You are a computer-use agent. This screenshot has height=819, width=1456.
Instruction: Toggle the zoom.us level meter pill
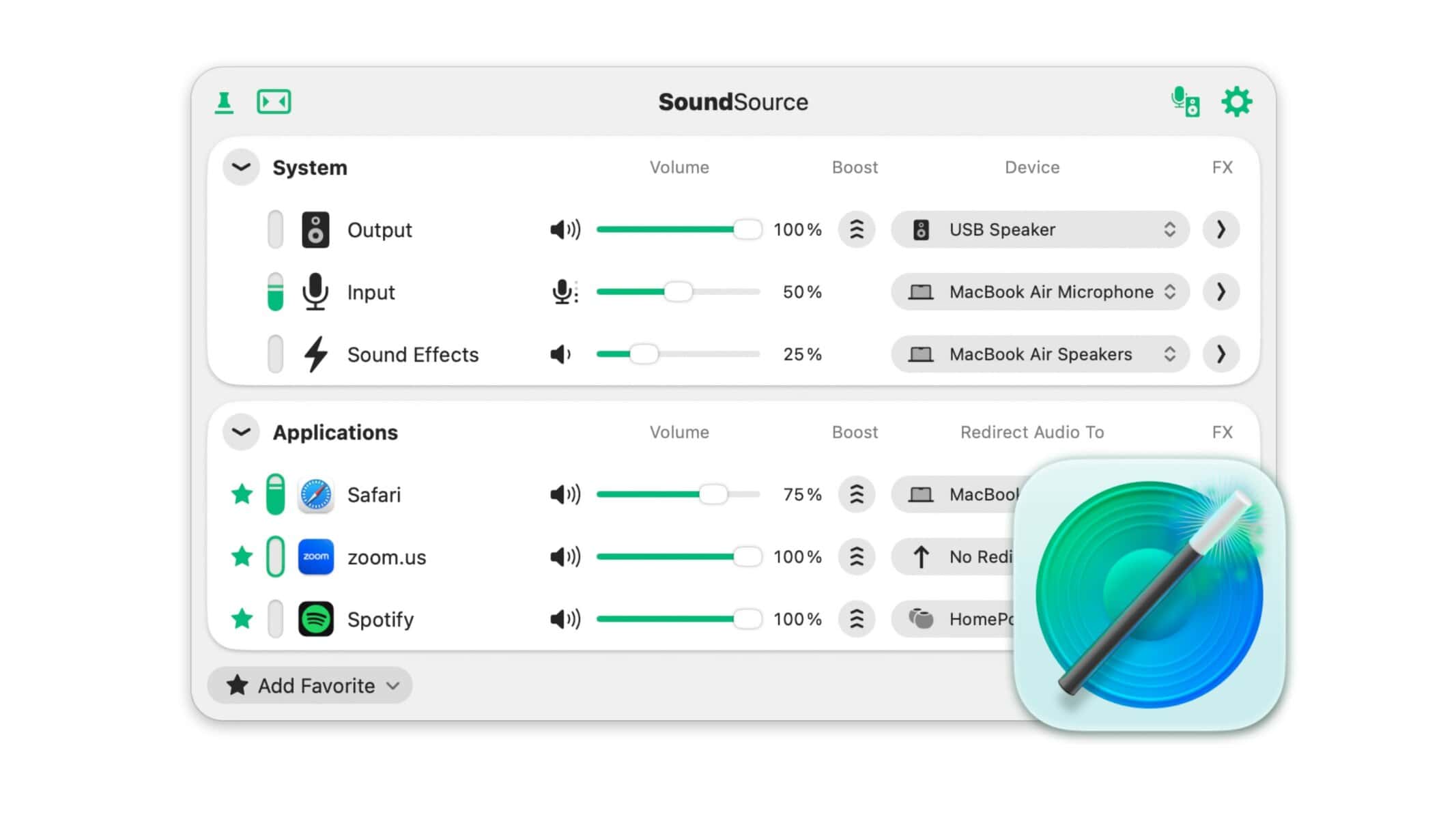click(x=275, y=557)
